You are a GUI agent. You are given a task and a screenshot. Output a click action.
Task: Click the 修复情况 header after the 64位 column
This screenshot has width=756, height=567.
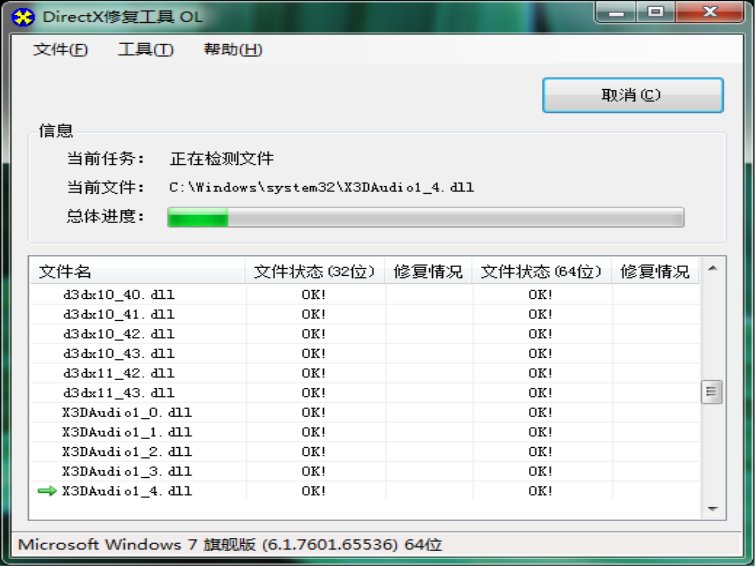[x=655, y=271]
